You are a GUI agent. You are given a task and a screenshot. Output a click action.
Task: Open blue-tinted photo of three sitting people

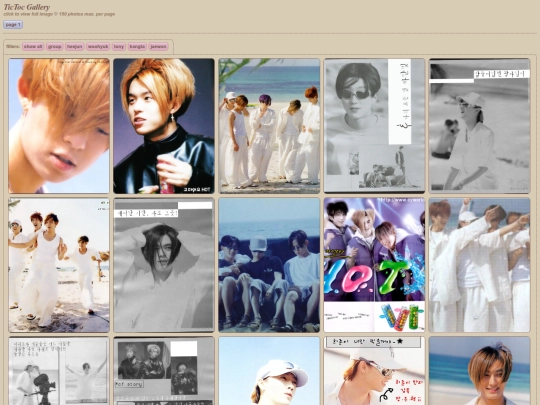(x=269, y=265)
